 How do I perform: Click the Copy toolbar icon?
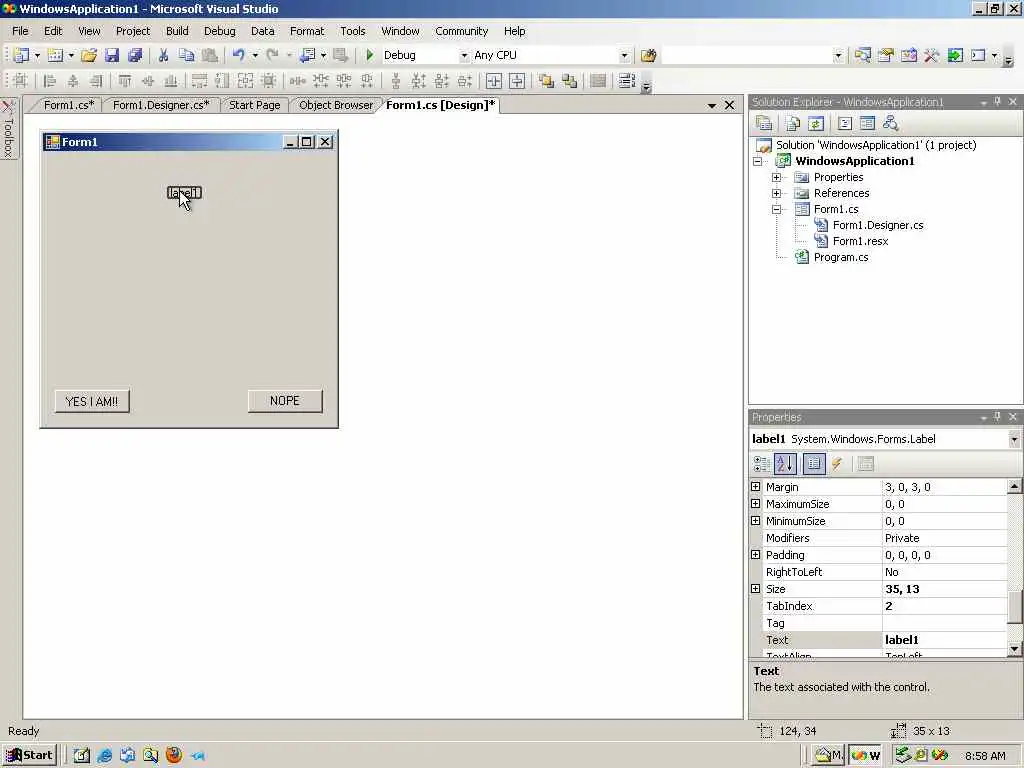[186, 56]
